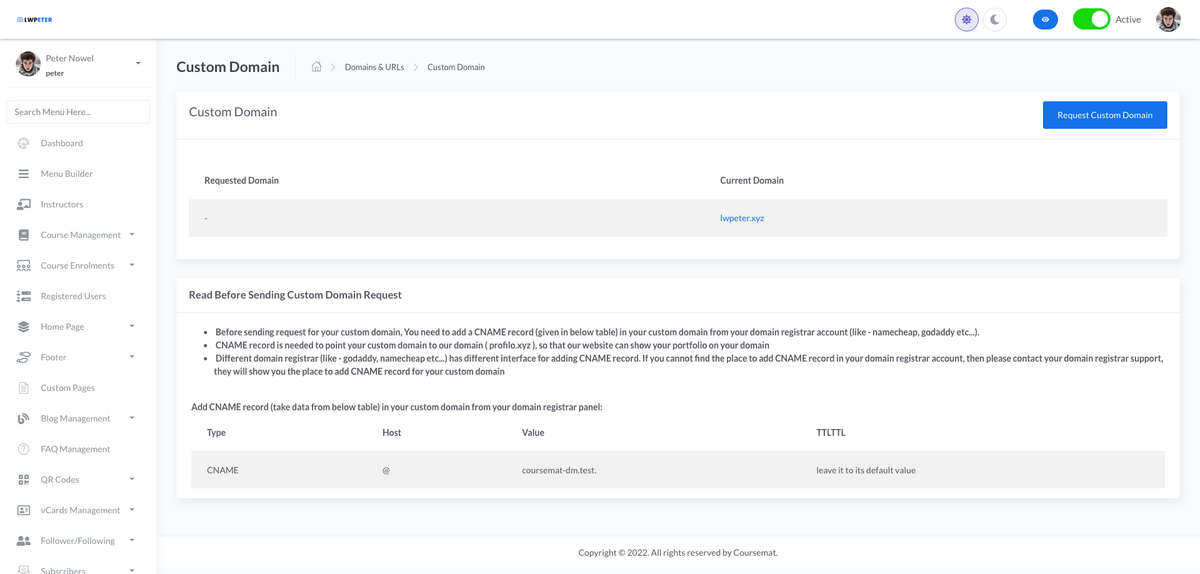Viewport: 1200px width, 574px height.
Task: Open the top-right user avatar menu
Action: pyautogui.click(x=1168, y=19)
